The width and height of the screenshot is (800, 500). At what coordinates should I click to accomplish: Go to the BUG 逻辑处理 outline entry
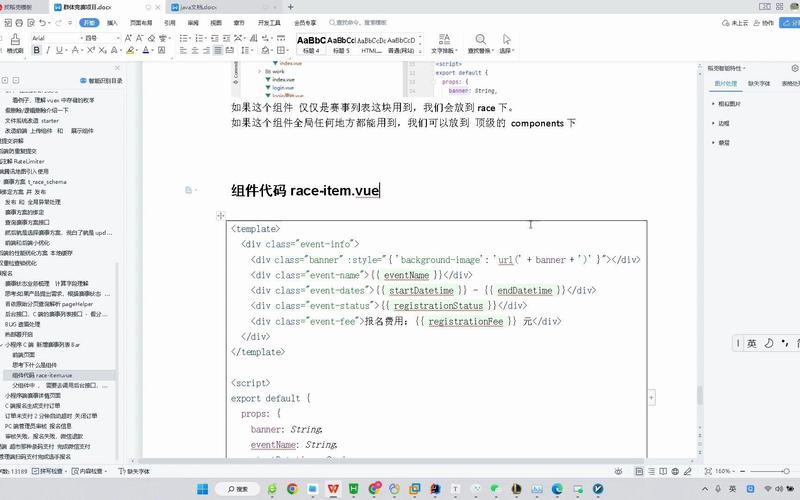tap(22, 324)
